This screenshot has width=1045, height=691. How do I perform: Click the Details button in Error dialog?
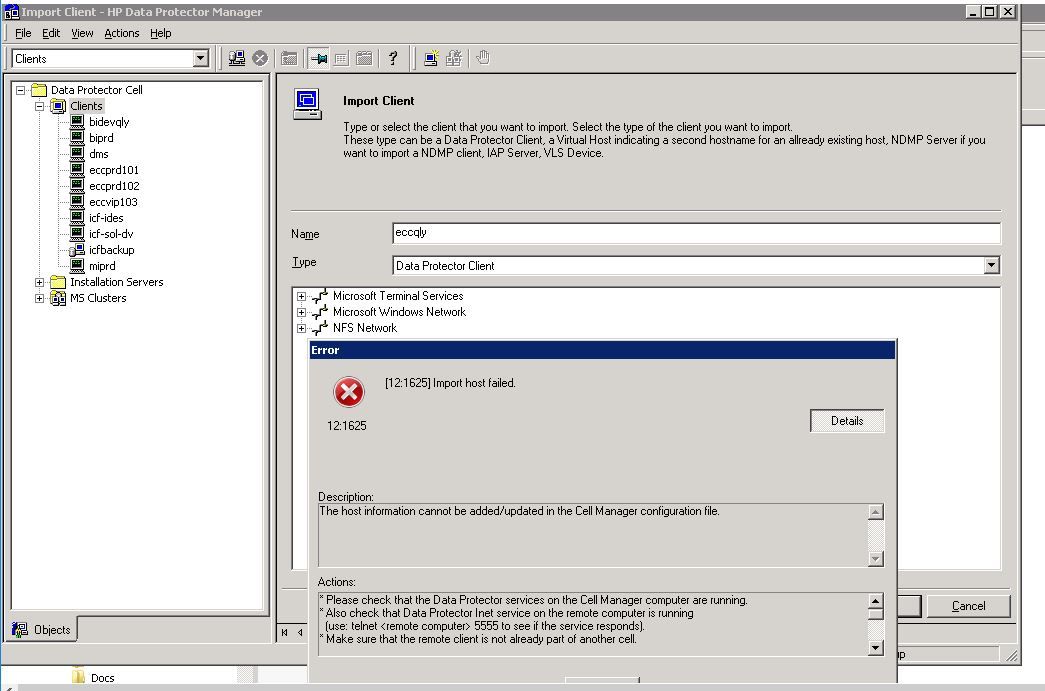click(x=847, y=421)
